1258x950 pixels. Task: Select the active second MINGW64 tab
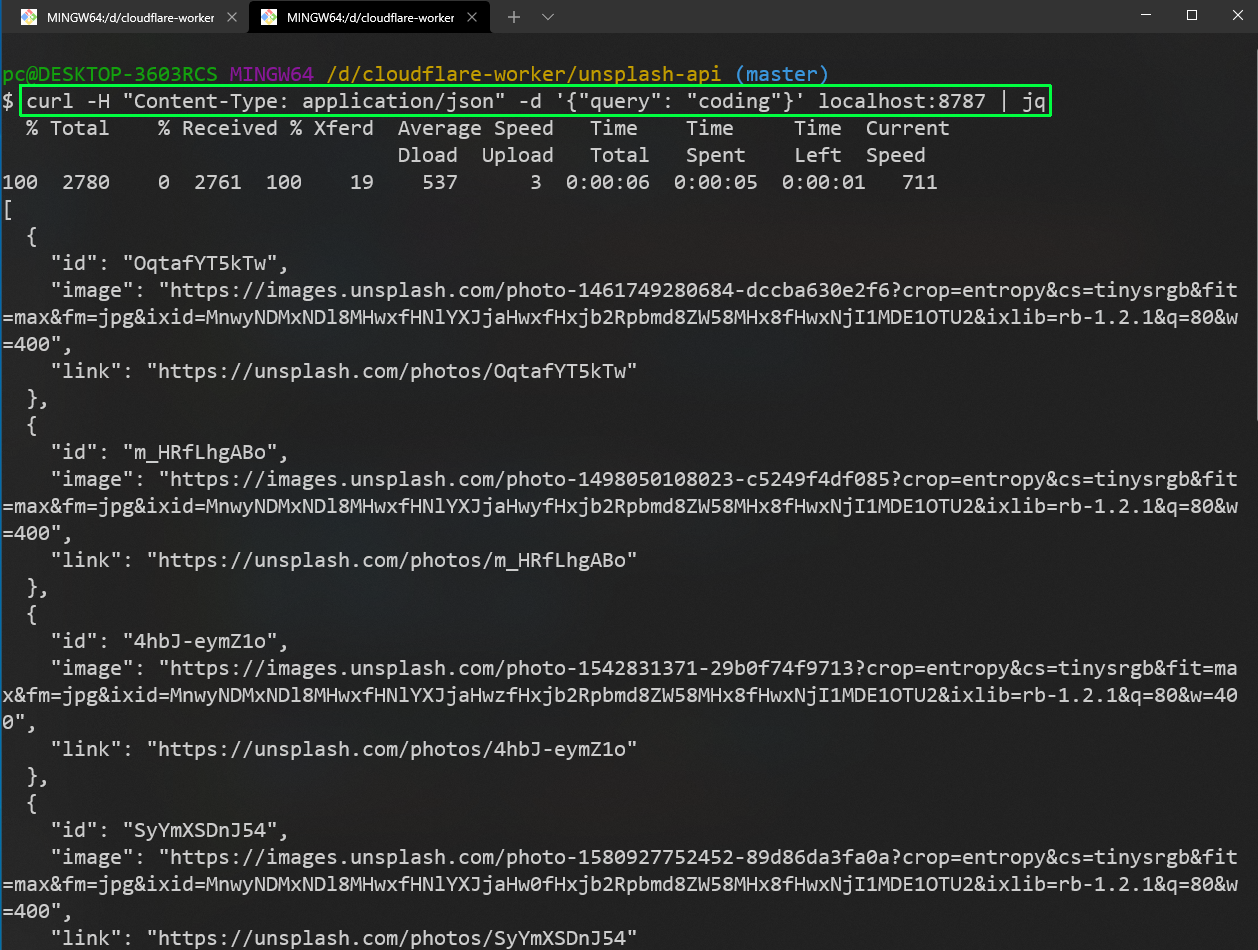point(368,17)
